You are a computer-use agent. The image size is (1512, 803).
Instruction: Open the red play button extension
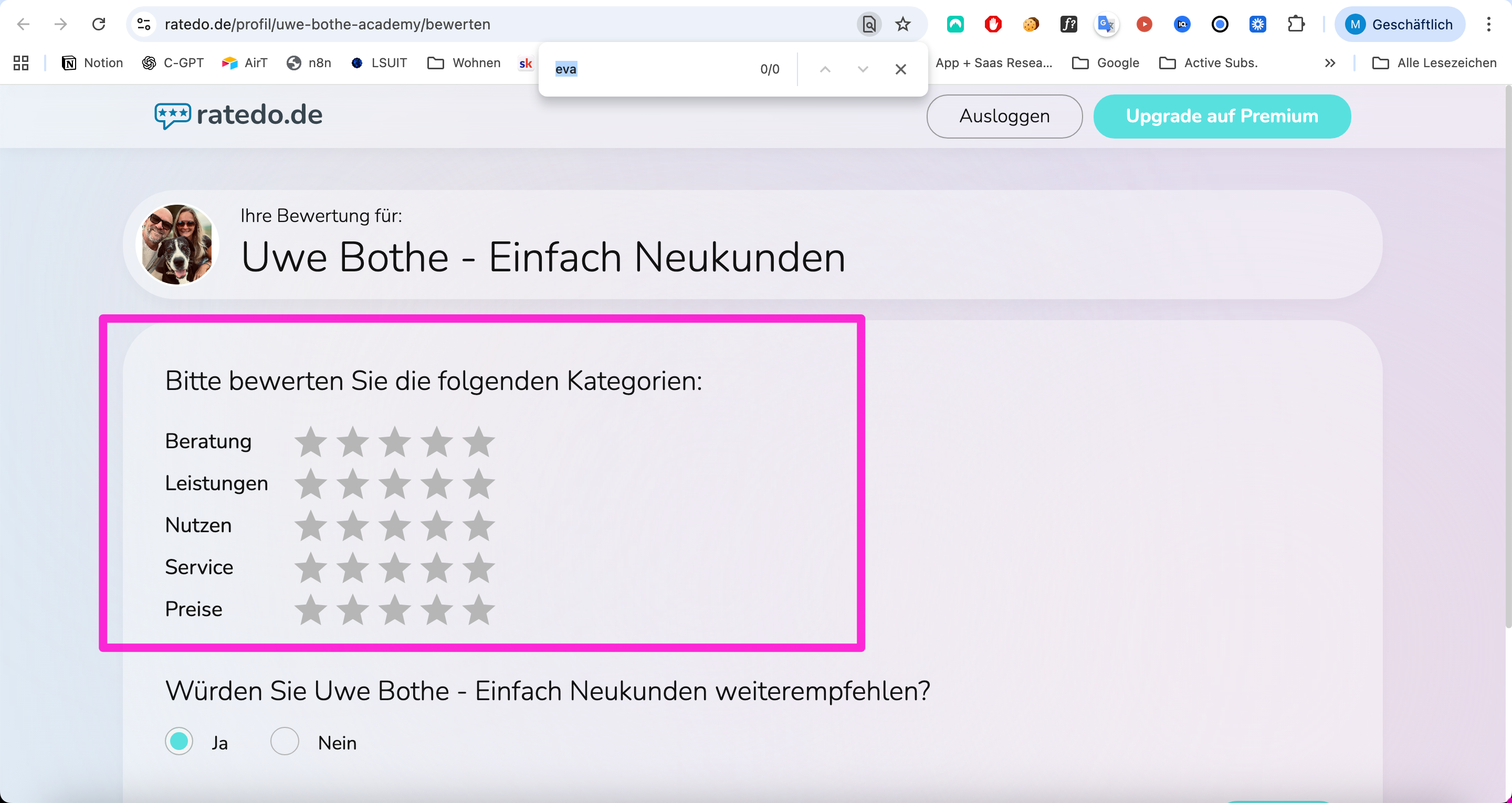(1144, 24)
